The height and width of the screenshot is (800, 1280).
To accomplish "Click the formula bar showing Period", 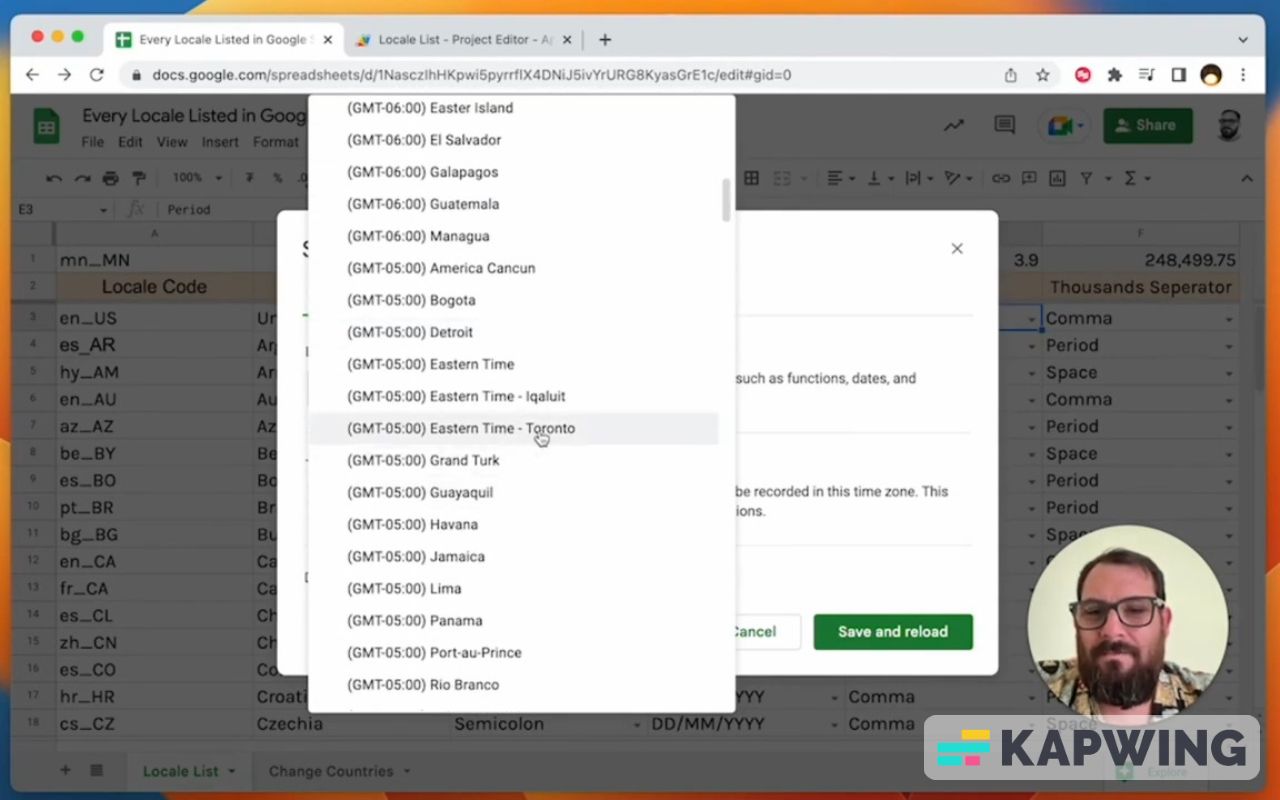I will pos(189,210).
